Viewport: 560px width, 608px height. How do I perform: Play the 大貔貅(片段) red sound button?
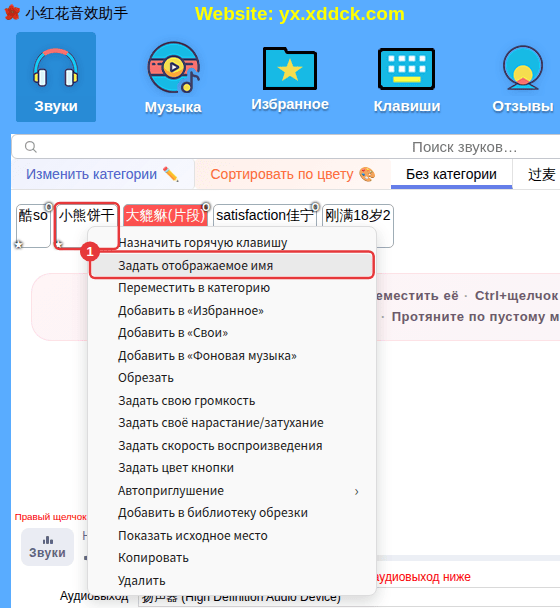tap(166, 216)
